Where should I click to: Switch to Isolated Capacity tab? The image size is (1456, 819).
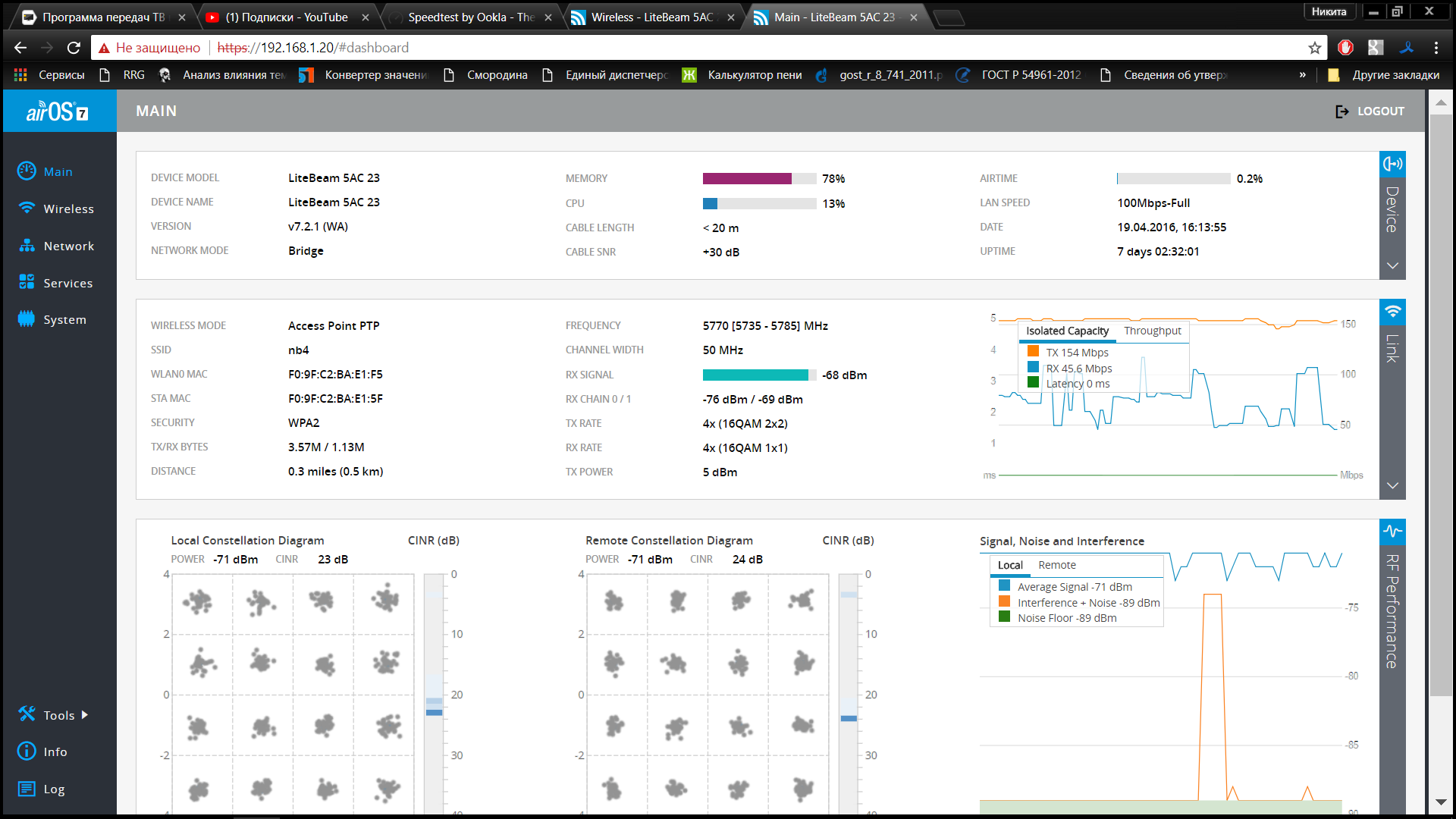coord(1067,331)
